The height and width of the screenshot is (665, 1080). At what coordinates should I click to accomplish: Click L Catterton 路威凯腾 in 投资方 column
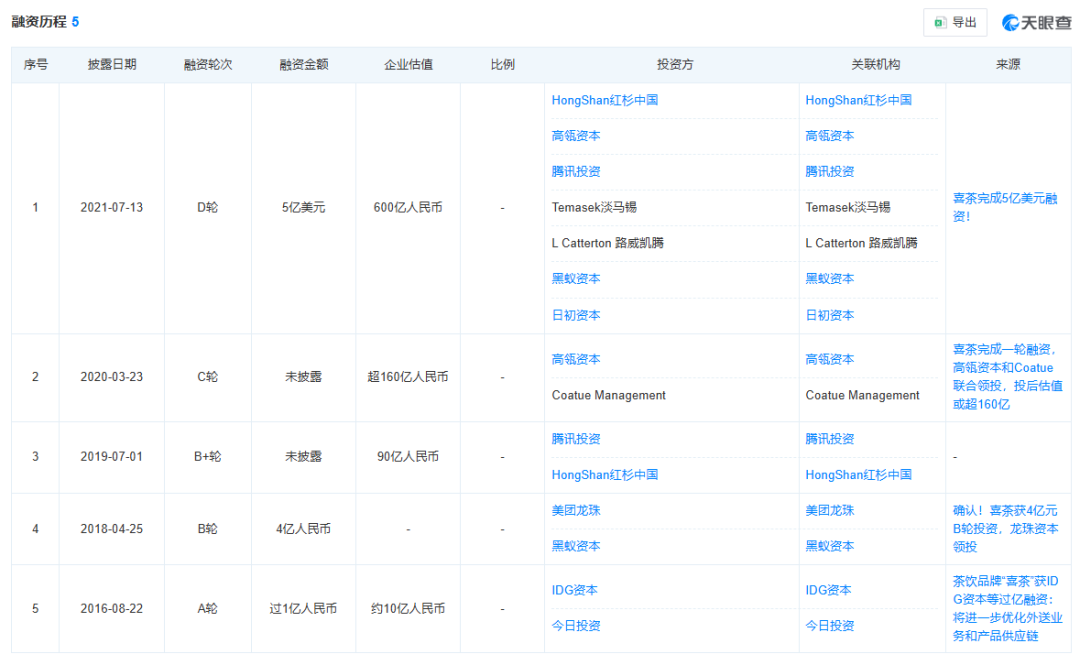point(608,243)
